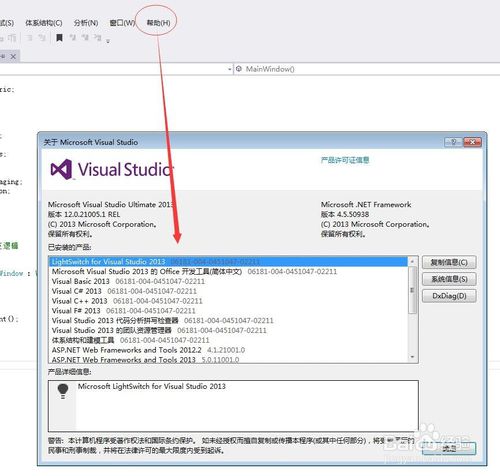Image resolution: width=500 pixels, height=476 pixels.
Task: Select LightSwitch for Visual Studio 2013 row
Action: tap(228, 262)
